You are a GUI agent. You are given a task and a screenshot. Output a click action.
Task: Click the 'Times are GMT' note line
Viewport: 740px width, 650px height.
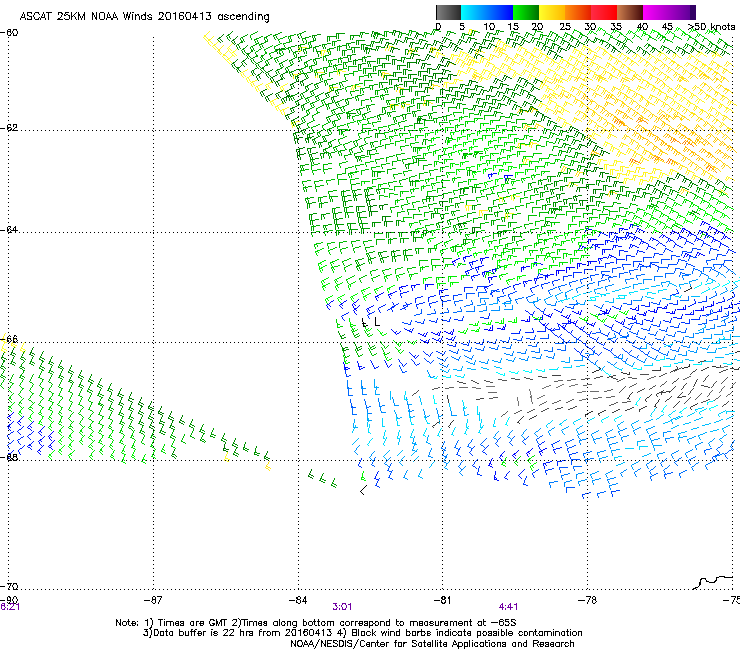coord(316,623)
